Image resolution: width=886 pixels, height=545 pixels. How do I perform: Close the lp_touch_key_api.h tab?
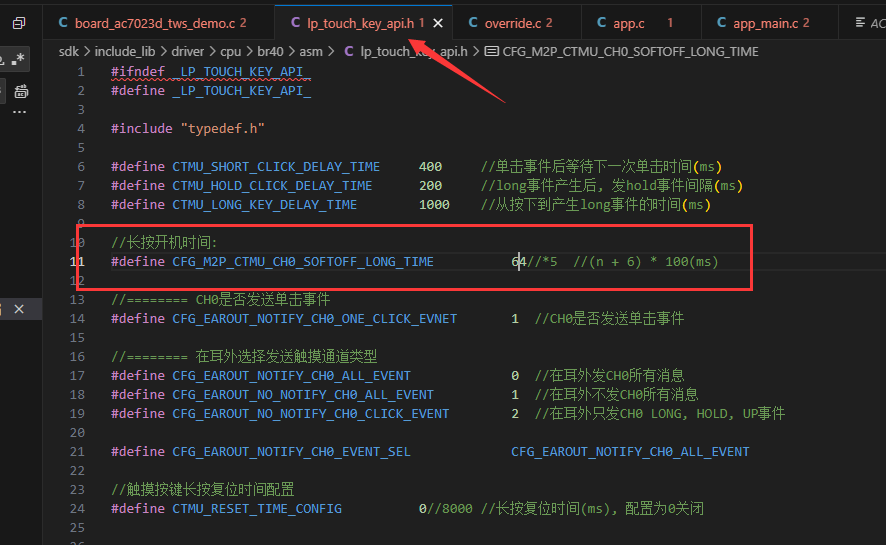click(438, 23)
